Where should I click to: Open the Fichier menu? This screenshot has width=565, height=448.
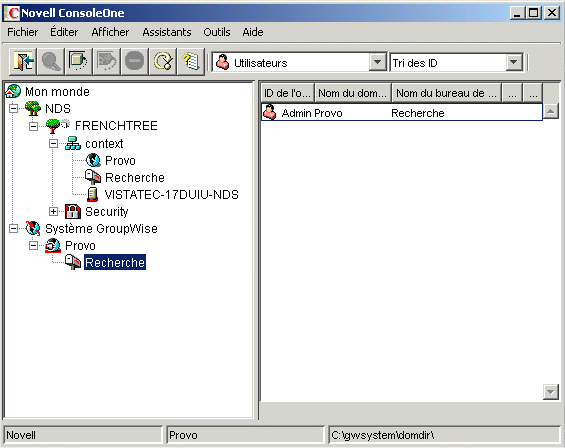tap(22, 32)
